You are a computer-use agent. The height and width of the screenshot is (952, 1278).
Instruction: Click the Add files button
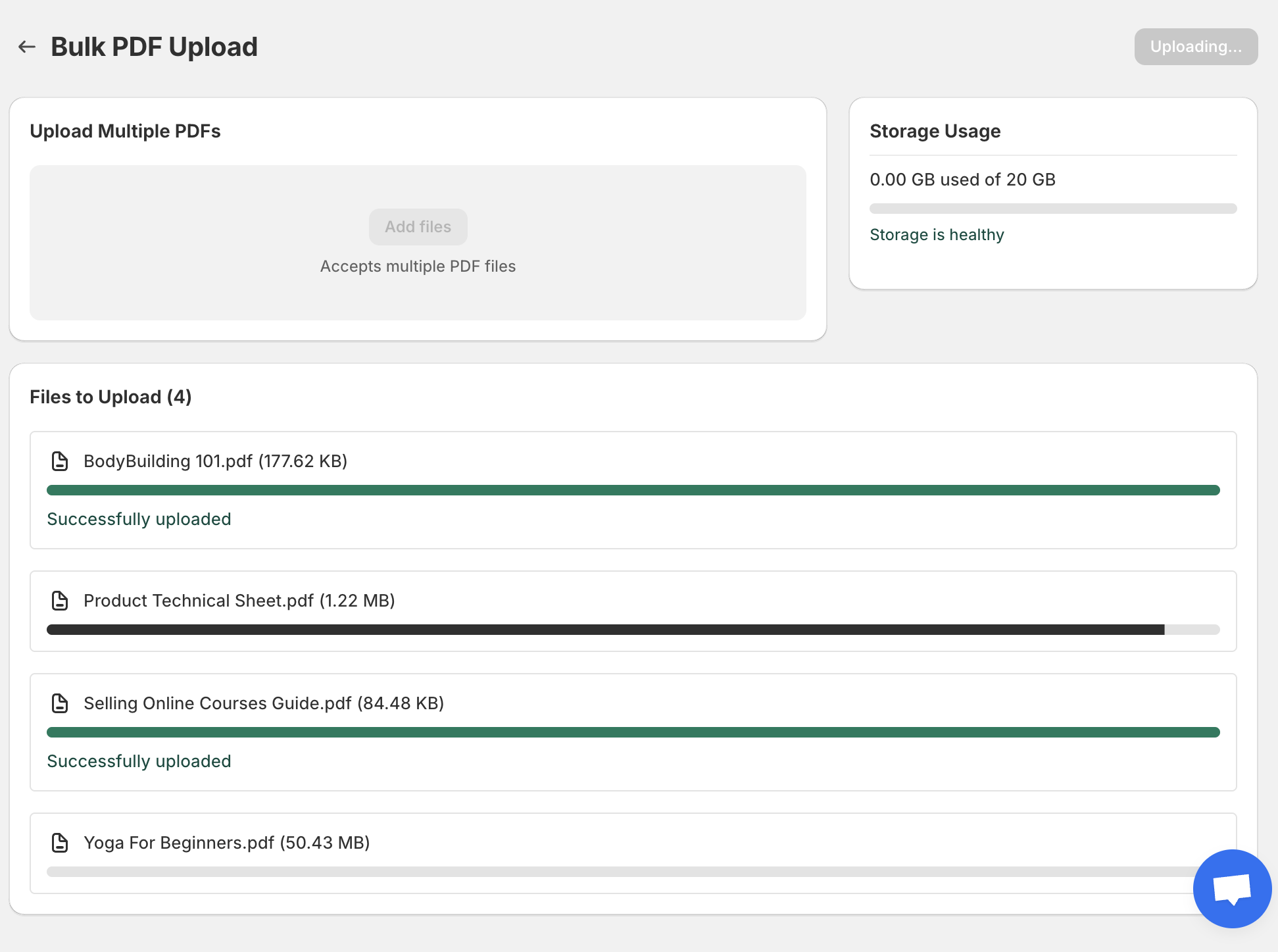coord(418,226)
